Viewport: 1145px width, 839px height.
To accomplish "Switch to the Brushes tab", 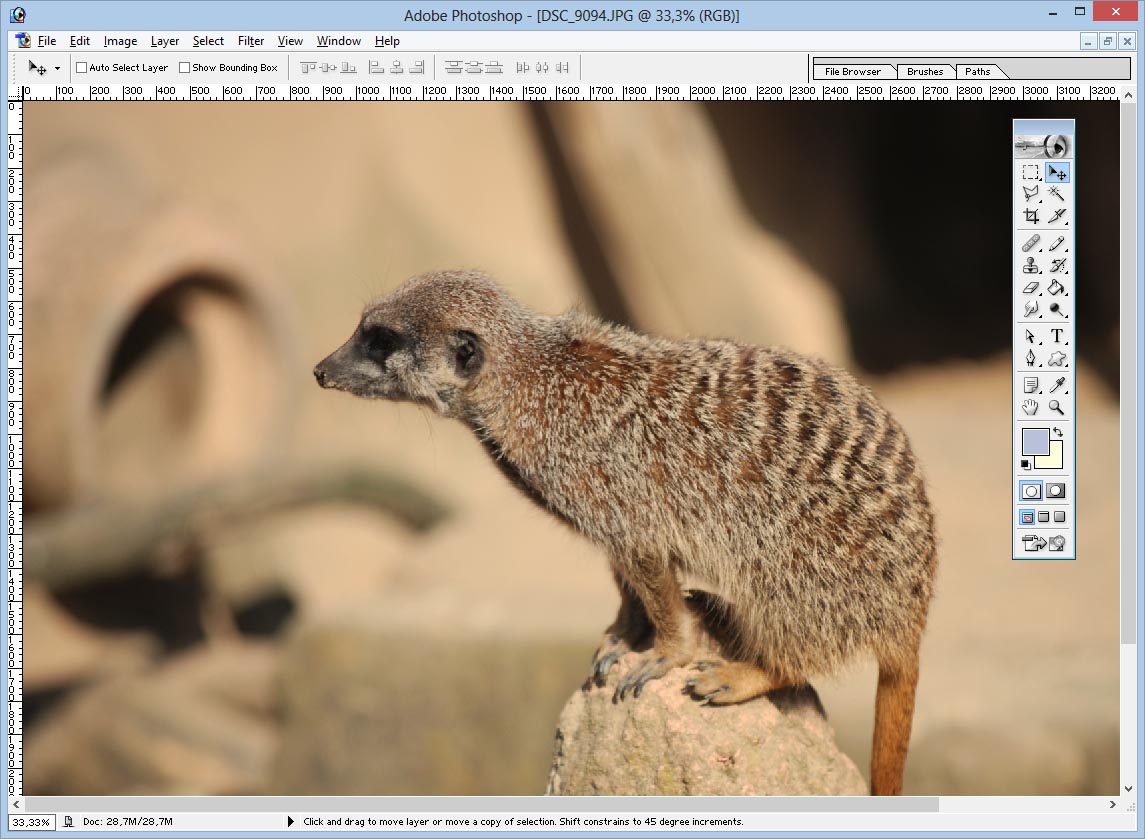I will point(925,72).
